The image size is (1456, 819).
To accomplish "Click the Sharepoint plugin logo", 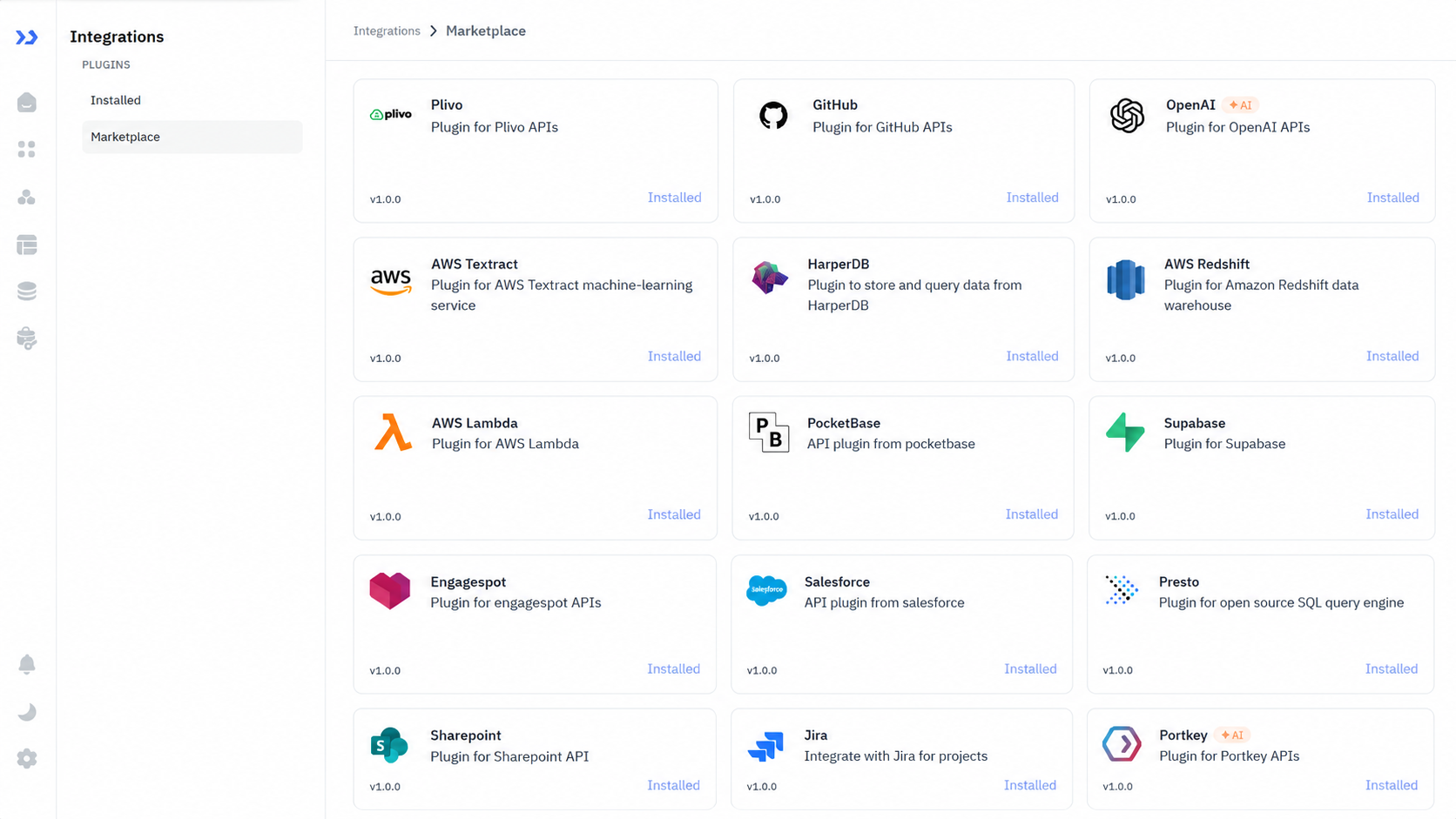I will point(389,745).
